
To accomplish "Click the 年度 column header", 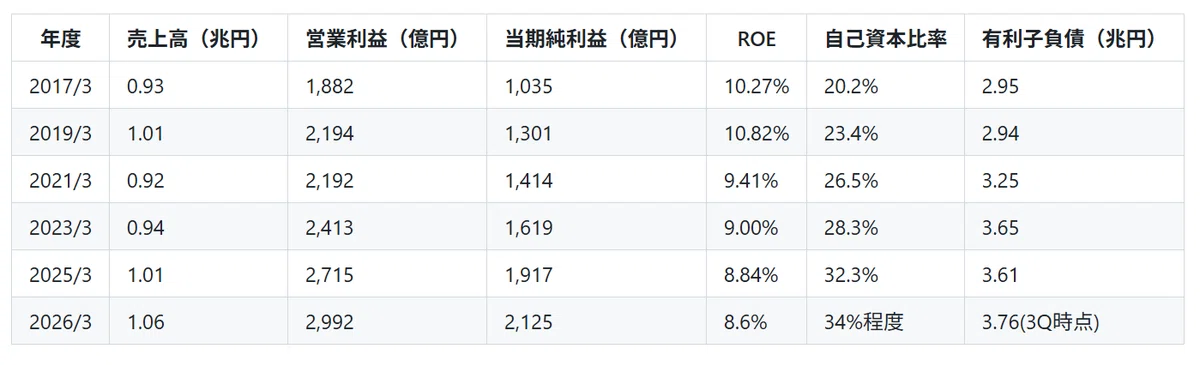I will [60, 39].
